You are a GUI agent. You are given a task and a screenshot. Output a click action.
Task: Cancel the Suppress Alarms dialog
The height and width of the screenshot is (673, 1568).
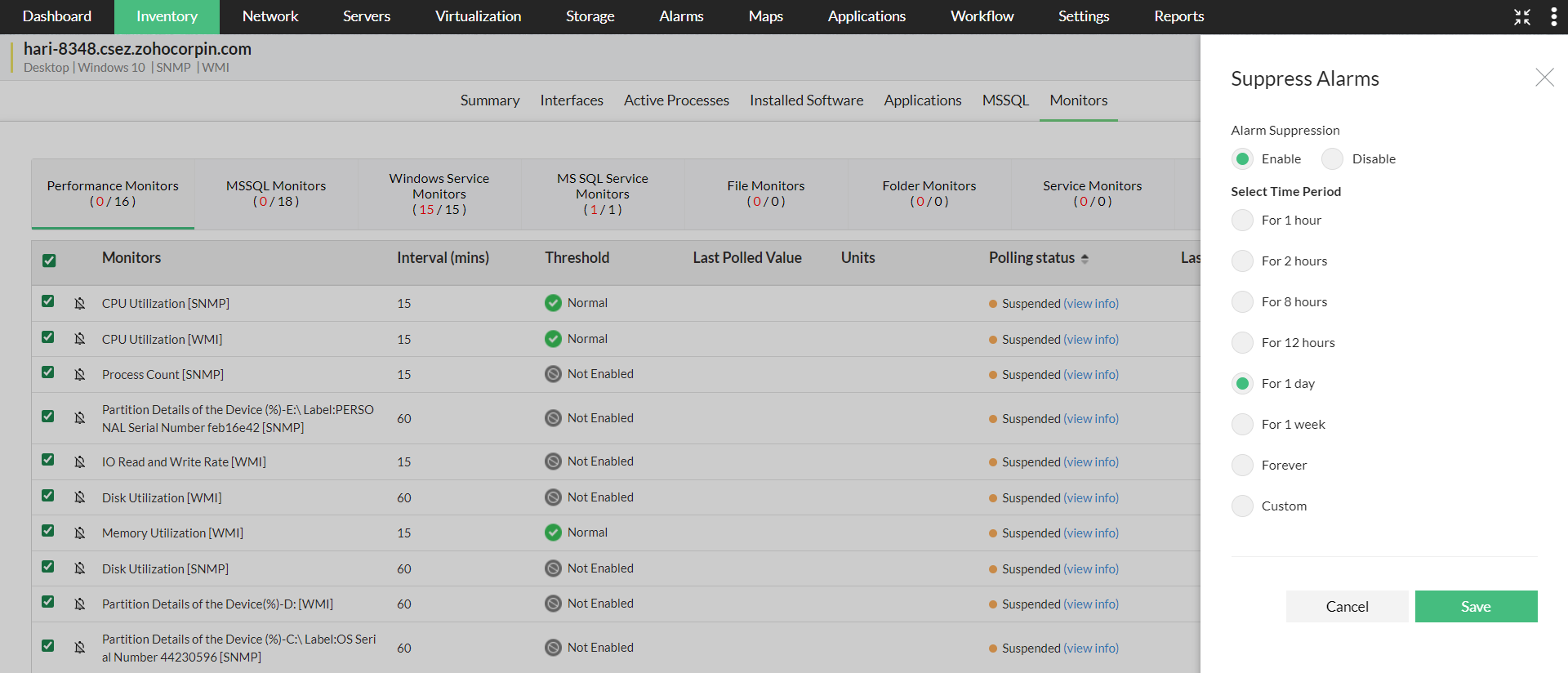[1347, 606]
